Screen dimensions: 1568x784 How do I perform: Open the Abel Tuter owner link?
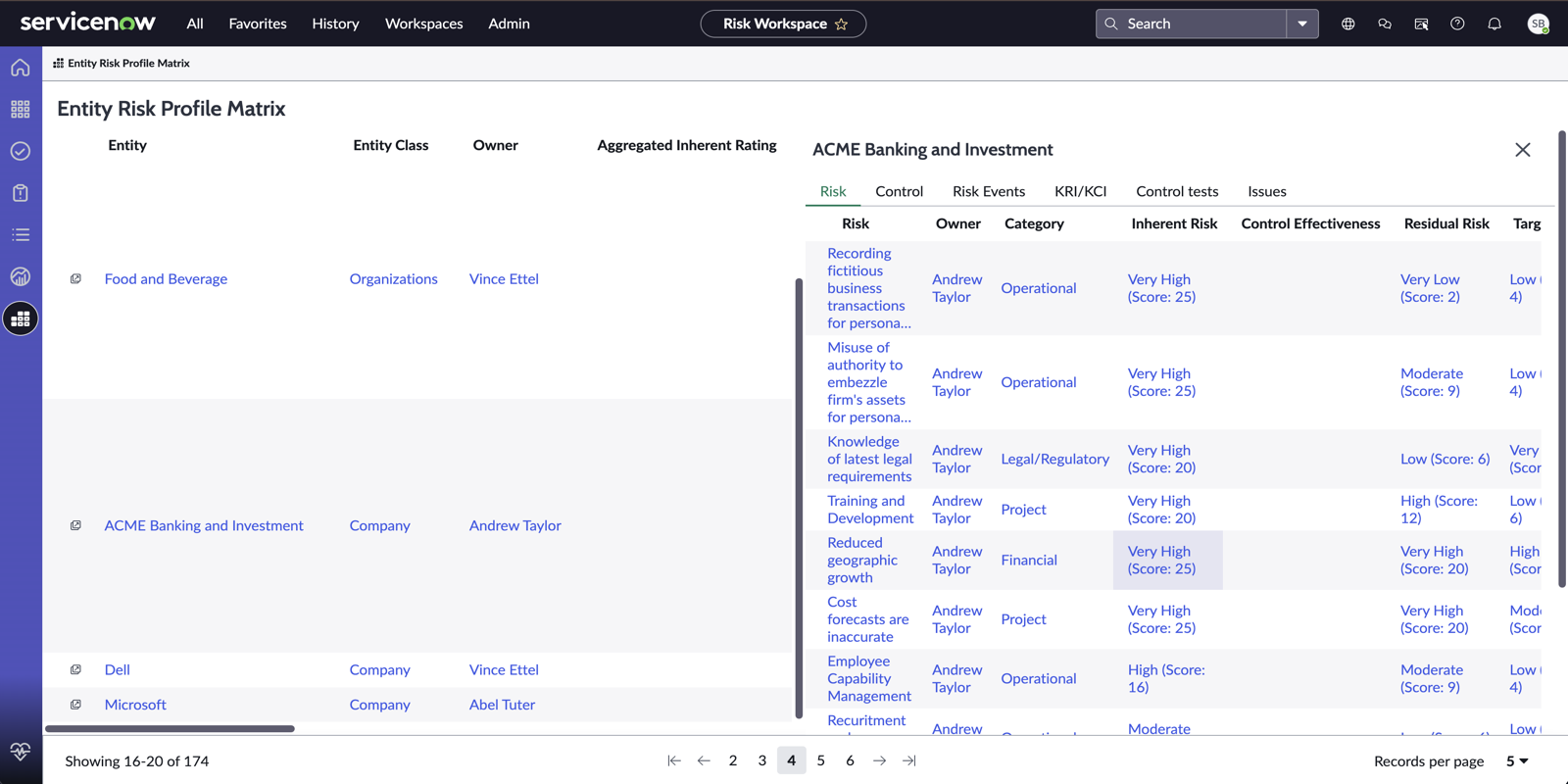tap(502, 705)
